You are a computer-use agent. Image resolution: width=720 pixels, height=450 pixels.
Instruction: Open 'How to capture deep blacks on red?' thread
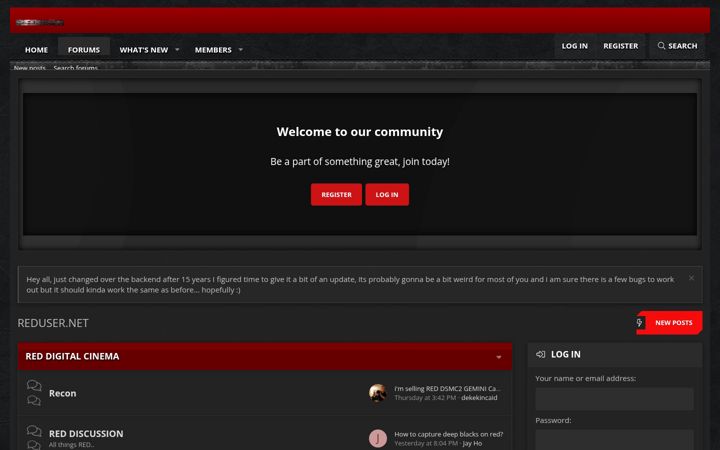(449, 434)
